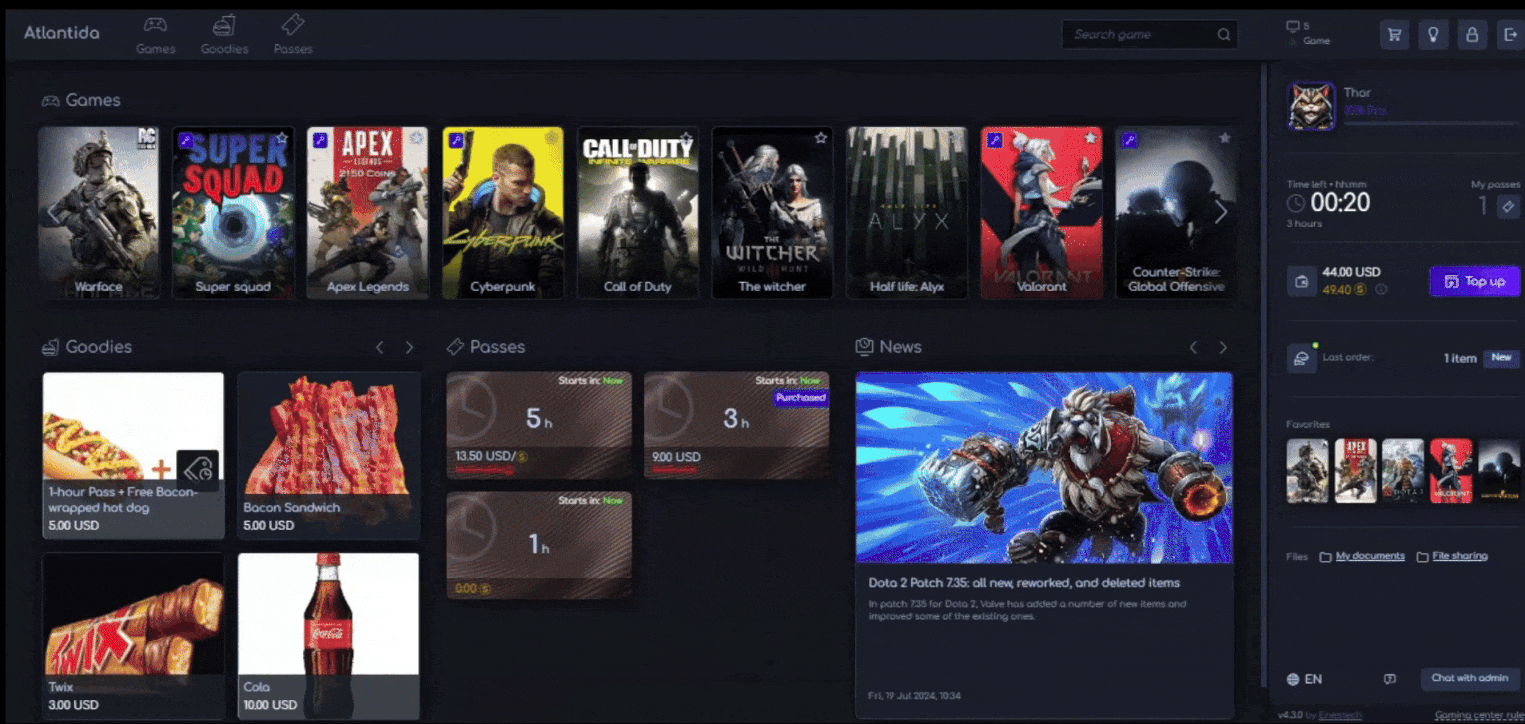Viewport: 1525px width, 724px height.
Task: Open Gaming center rules link
Action: tap(1479, 715)
